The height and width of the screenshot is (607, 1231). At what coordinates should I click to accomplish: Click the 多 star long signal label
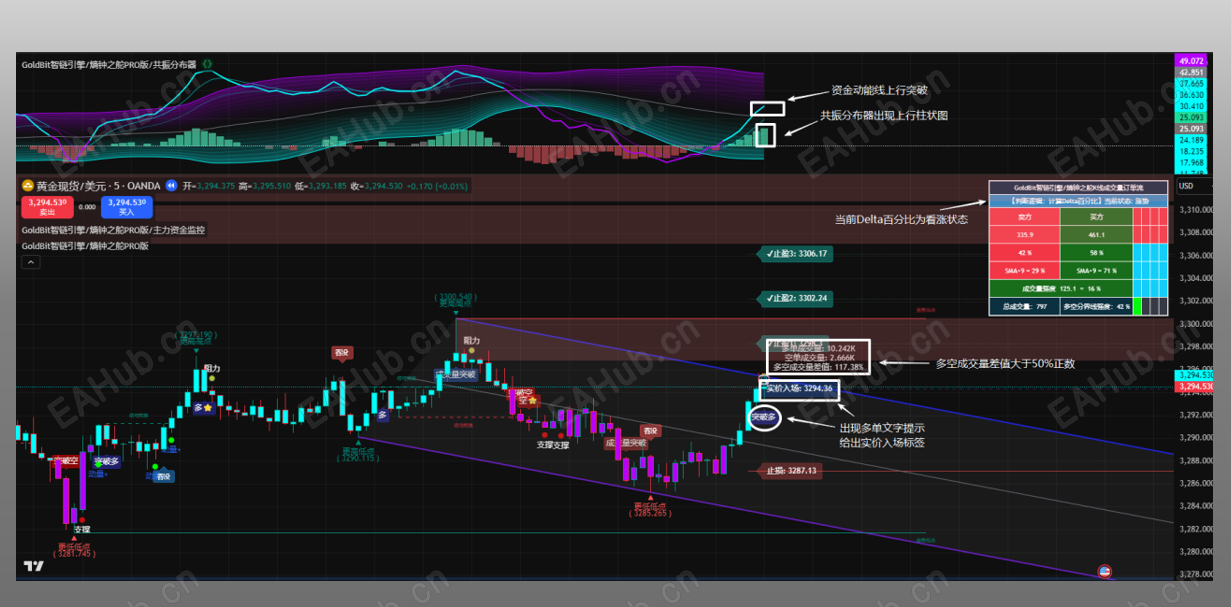click(203, 408)
